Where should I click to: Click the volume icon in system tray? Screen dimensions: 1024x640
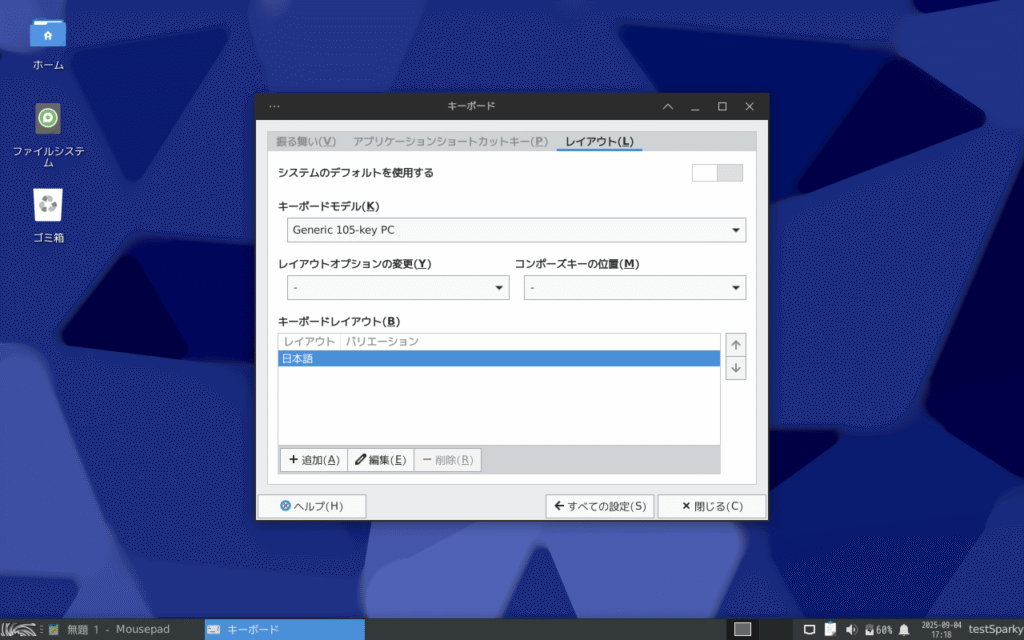click(x=851, y=629)
